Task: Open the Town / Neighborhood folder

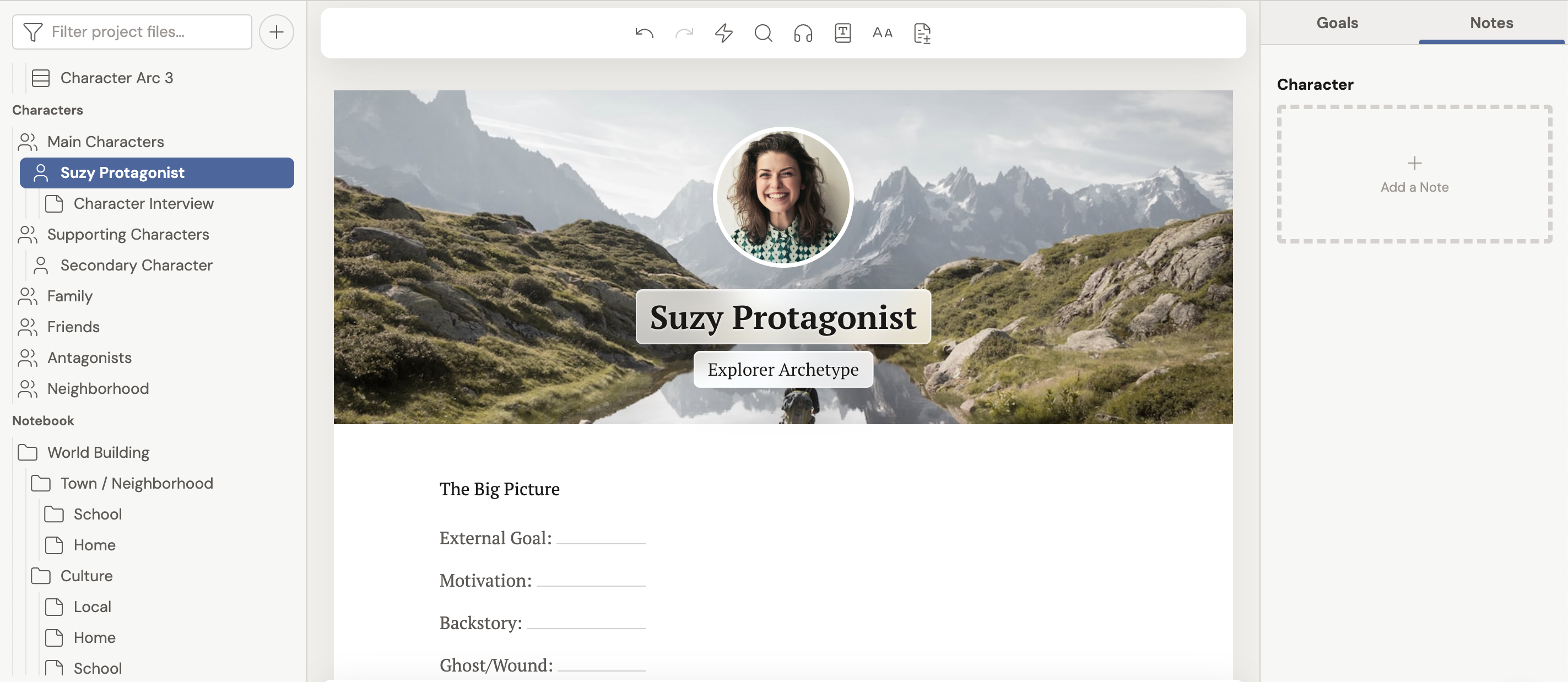Action: (x=137, y=483)
